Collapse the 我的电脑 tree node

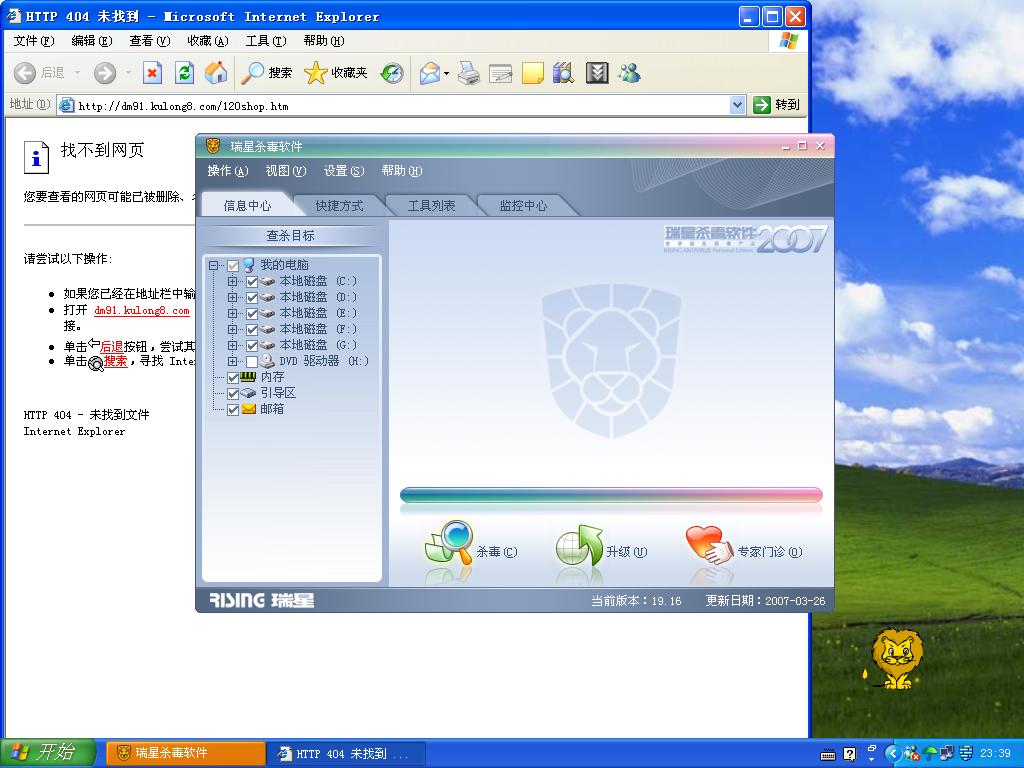[x=214, y=265]
